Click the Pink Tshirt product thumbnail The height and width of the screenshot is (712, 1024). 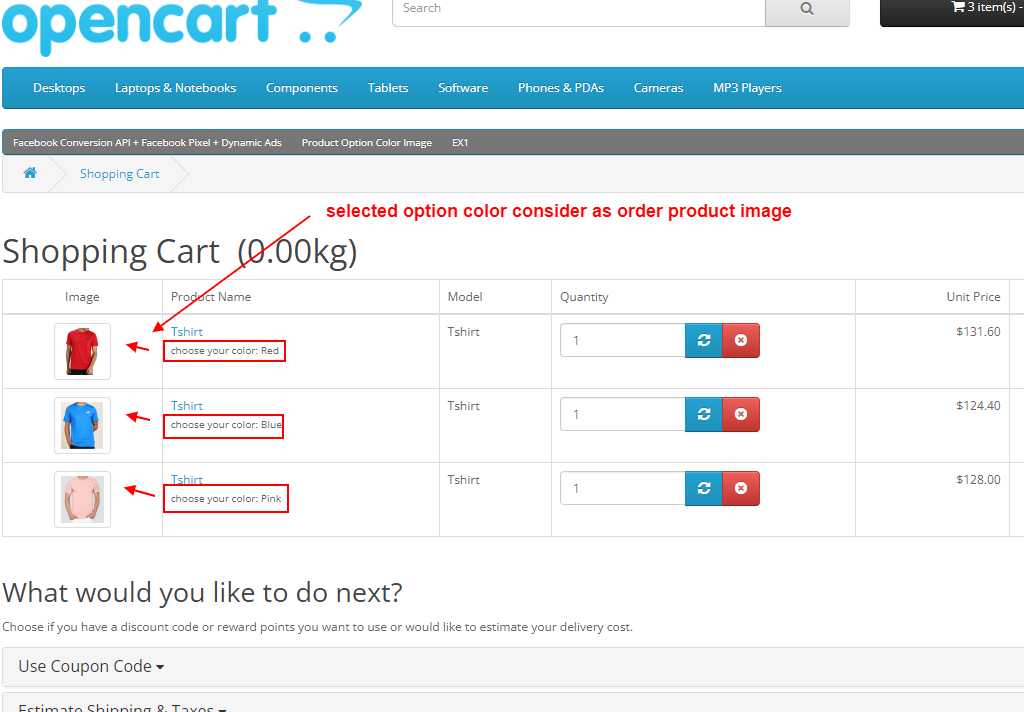[82, 498]
